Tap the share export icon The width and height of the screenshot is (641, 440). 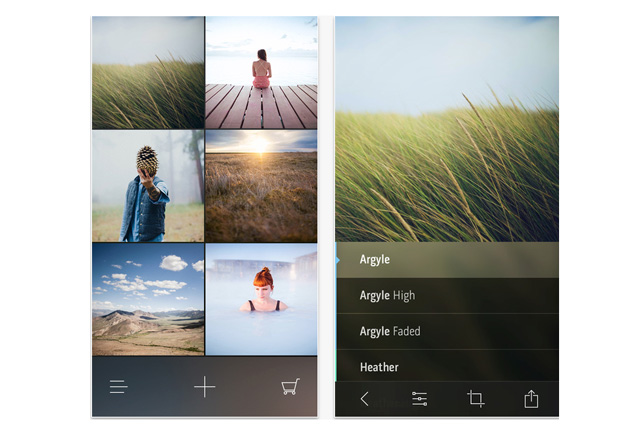(531, 399)
